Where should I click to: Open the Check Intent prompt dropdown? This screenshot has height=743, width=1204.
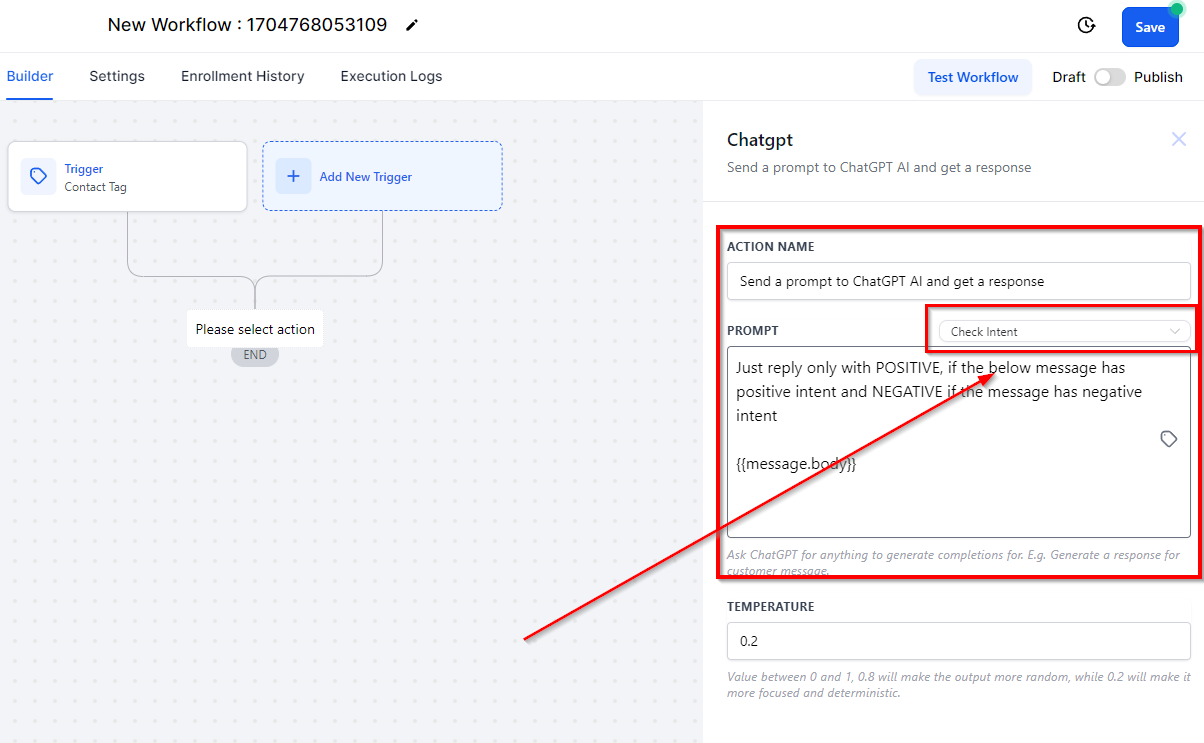coord(1064,332)
